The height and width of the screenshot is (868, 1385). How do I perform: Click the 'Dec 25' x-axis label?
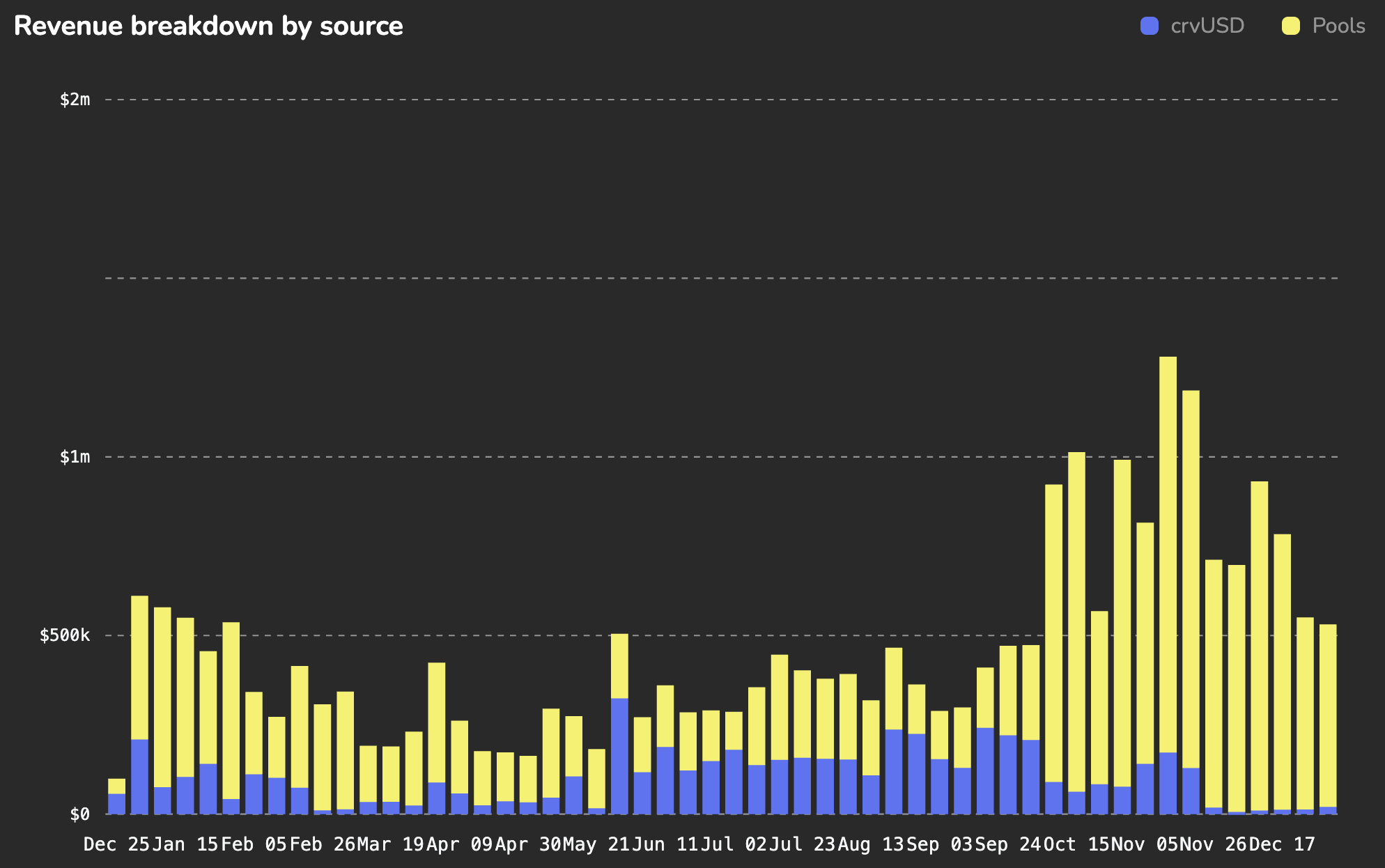116,844
